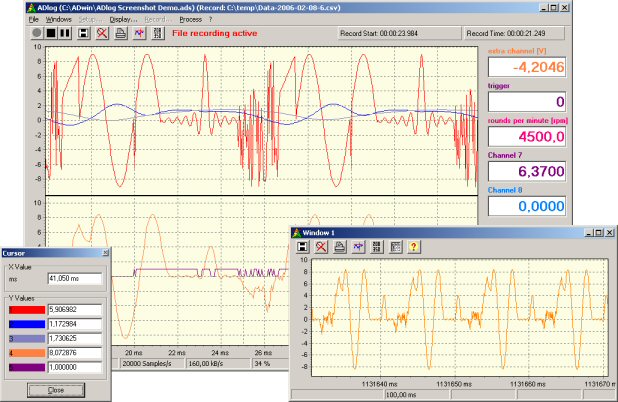Click the red crossed-out icon in ADlog toolbar

click(103, 33)
